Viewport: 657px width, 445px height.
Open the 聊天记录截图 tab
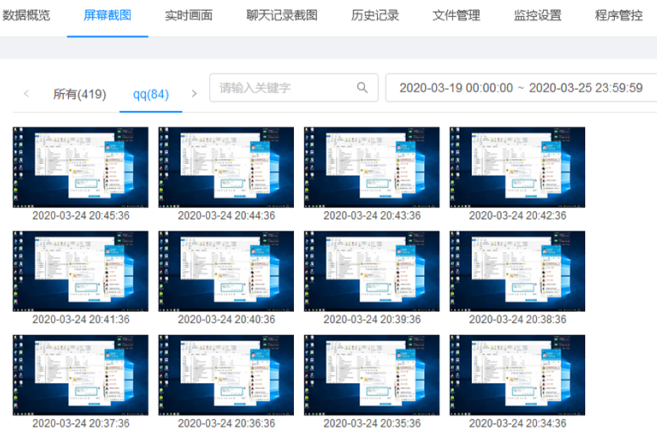tap(282, 16)
